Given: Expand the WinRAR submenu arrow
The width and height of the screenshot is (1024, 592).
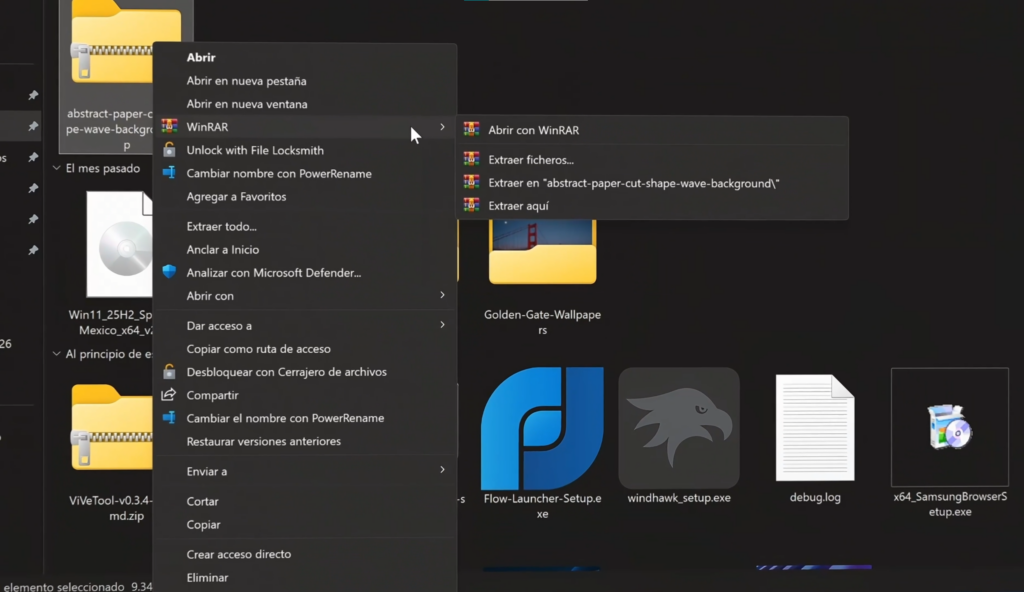Looking at the screenshot, I should (x=442, y=127).
